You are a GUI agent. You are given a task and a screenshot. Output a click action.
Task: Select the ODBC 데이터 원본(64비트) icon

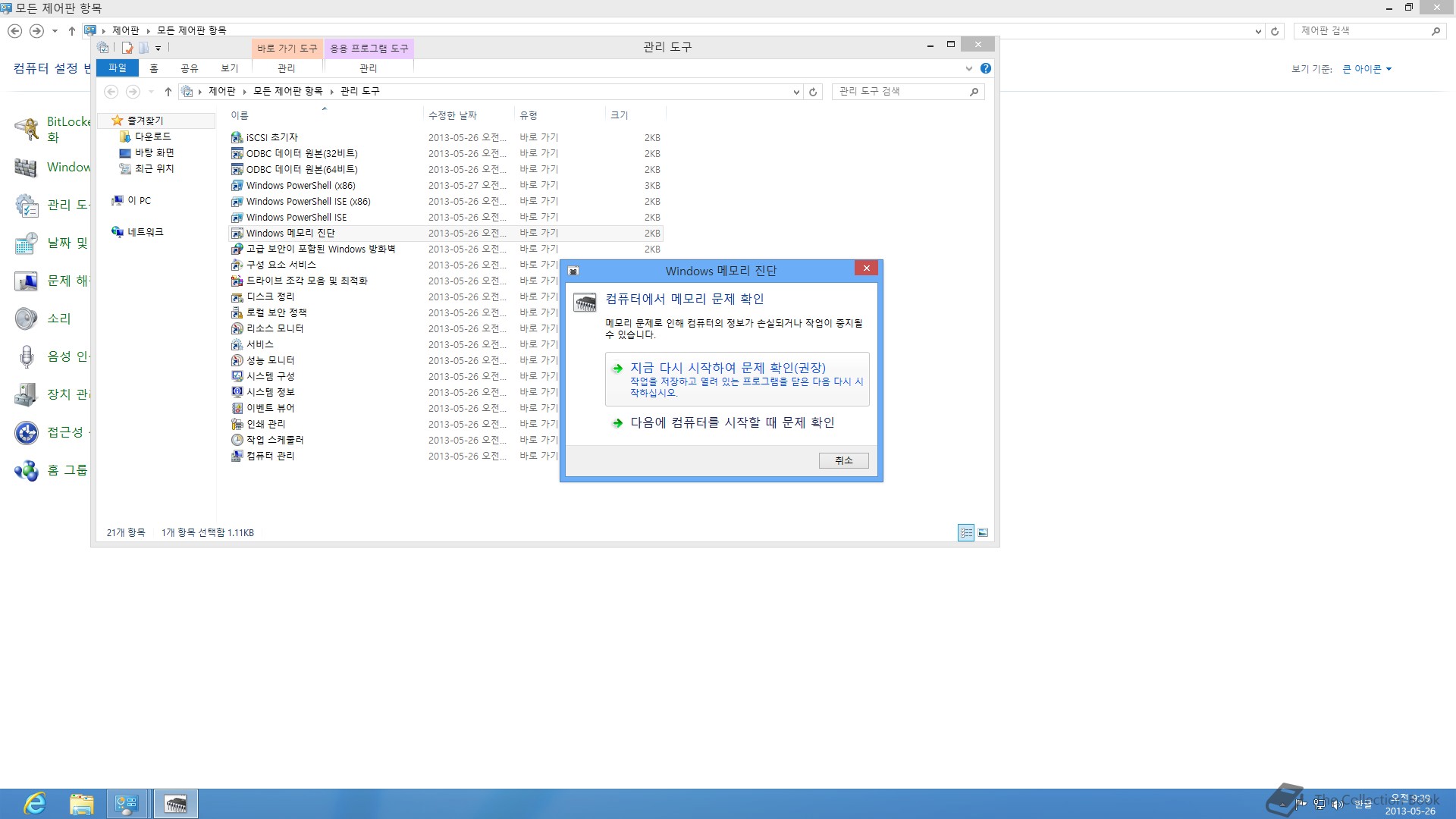point(237,169)
